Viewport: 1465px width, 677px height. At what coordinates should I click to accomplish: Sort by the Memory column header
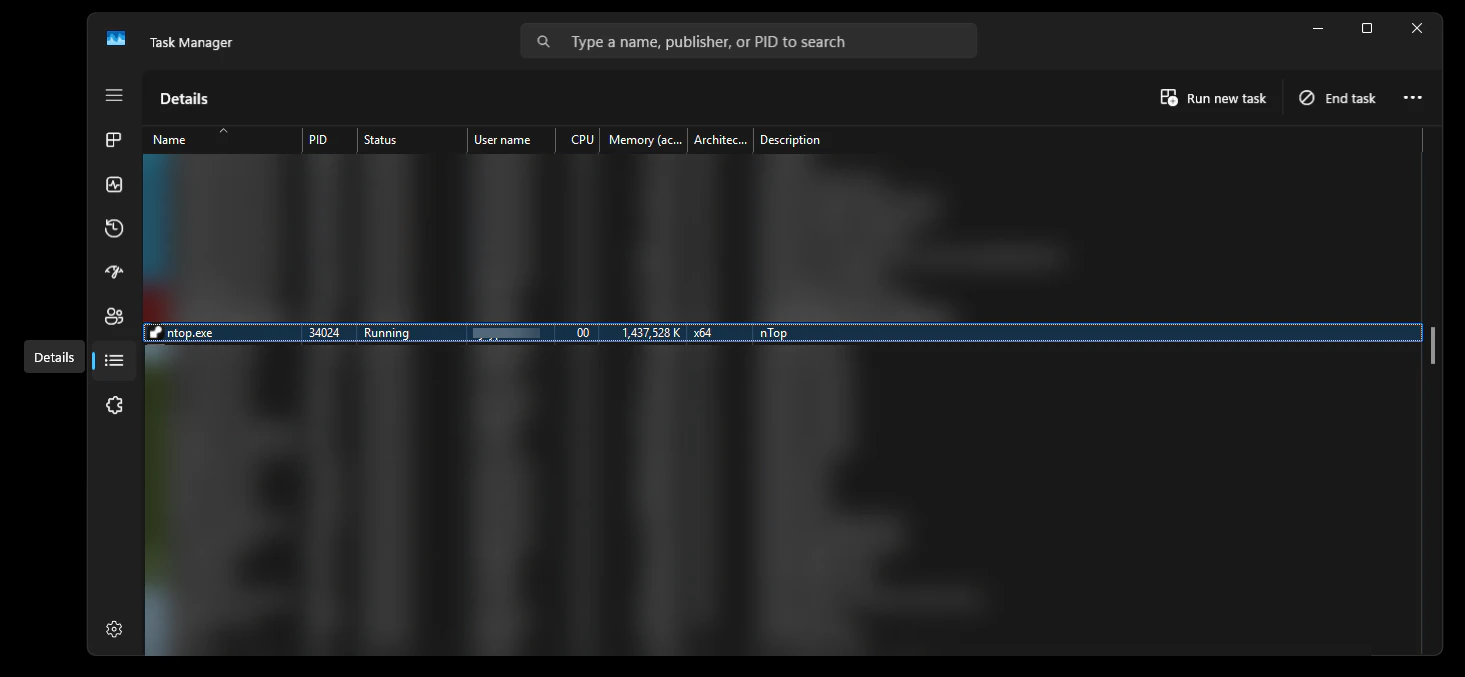644,140
